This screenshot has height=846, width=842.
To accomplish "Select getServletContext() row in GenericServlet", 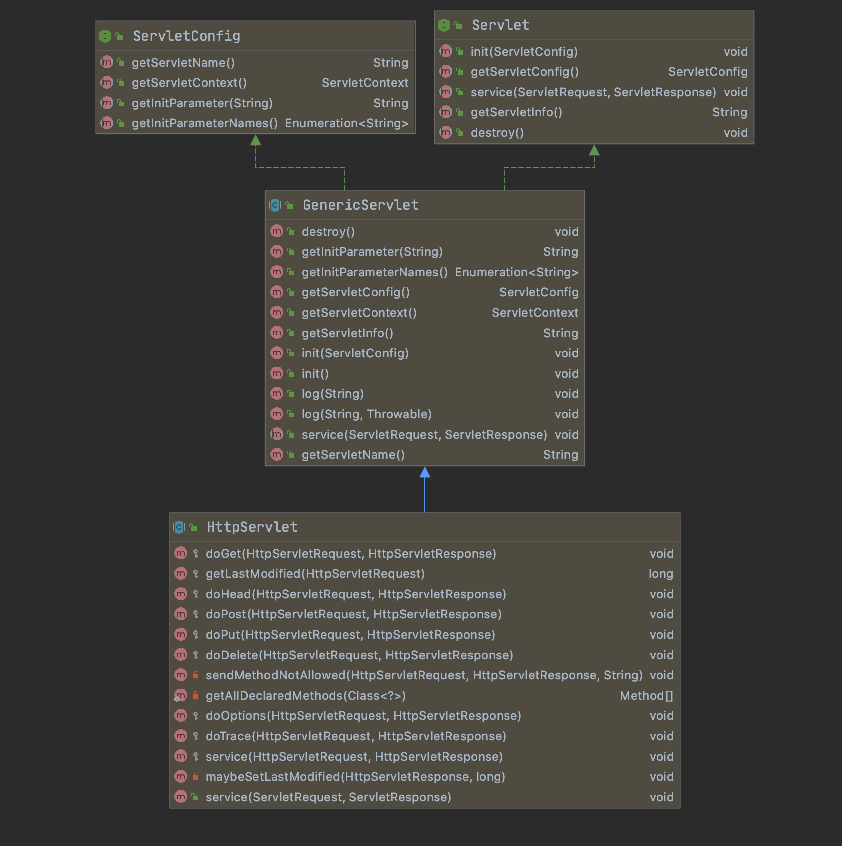I will tap(425, 312).
